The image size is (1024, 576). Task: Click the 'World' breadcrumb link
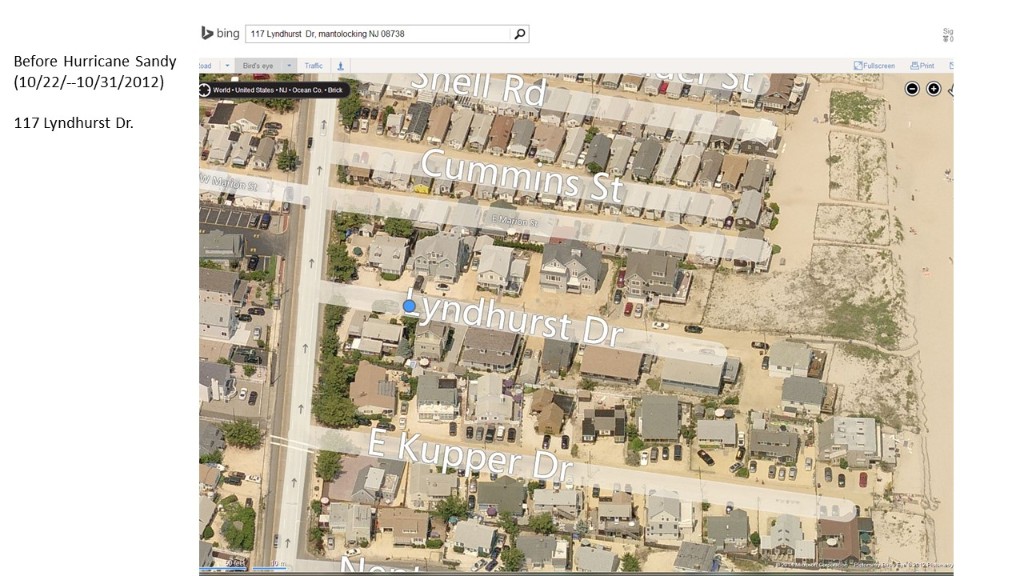coord(222,89)
